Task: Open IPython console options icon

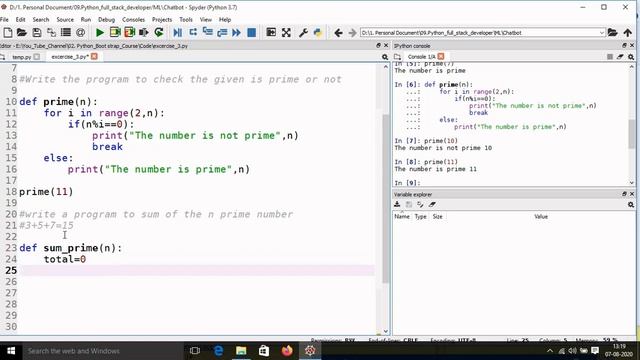Action: tap(631, 57)
